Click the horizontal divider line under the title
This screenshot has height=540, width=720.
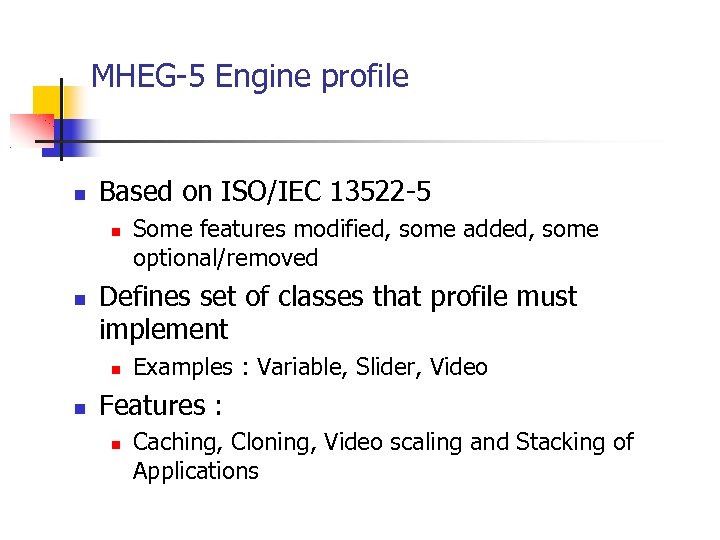(400, 142)
